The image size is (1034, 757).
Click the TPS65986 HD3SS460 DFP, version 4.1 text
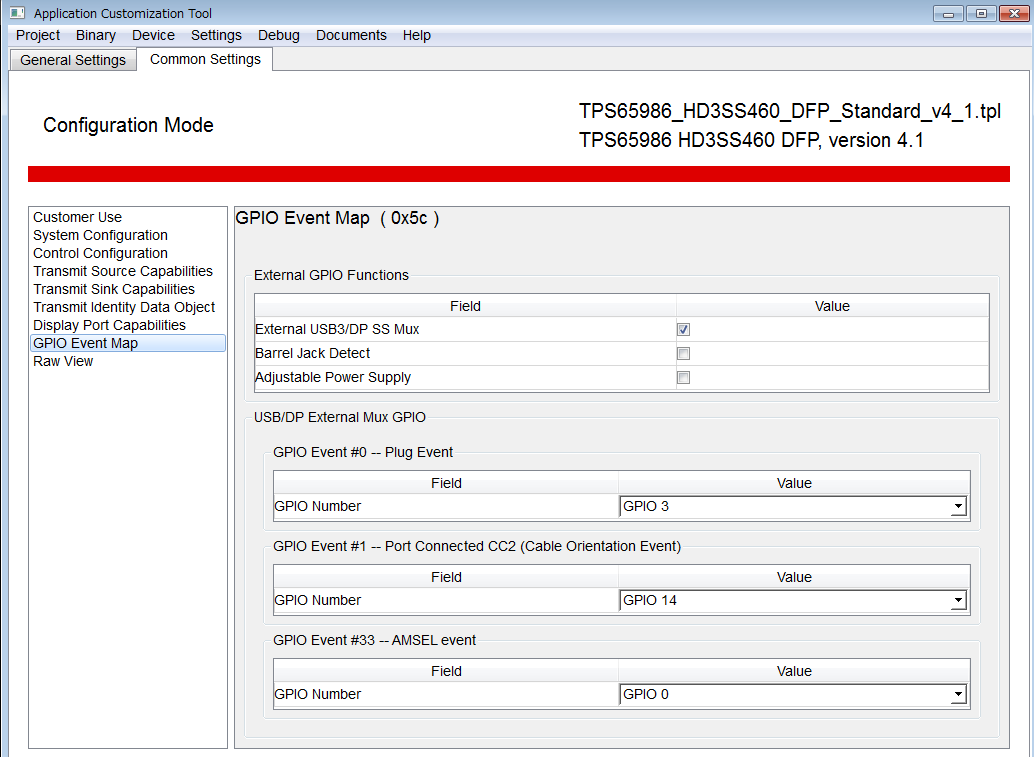[x=751, y=140]
